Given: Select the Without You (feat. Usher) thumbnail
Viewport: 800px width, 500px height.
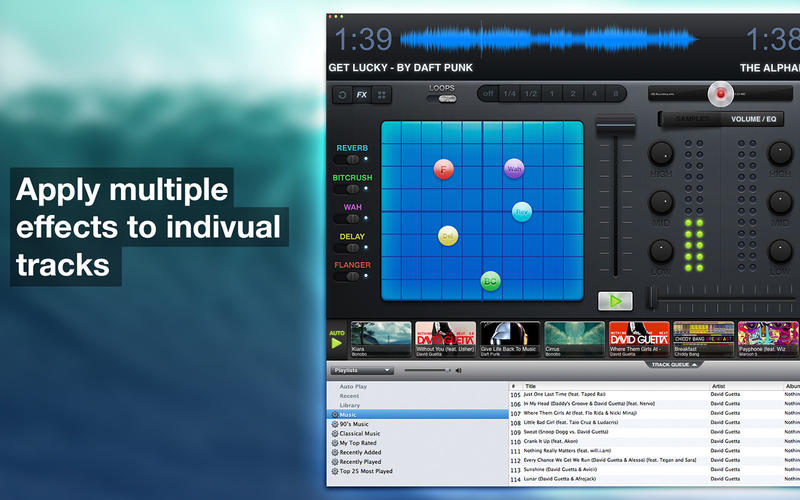Looking at the screenshot, I should [x=445, y=339].
